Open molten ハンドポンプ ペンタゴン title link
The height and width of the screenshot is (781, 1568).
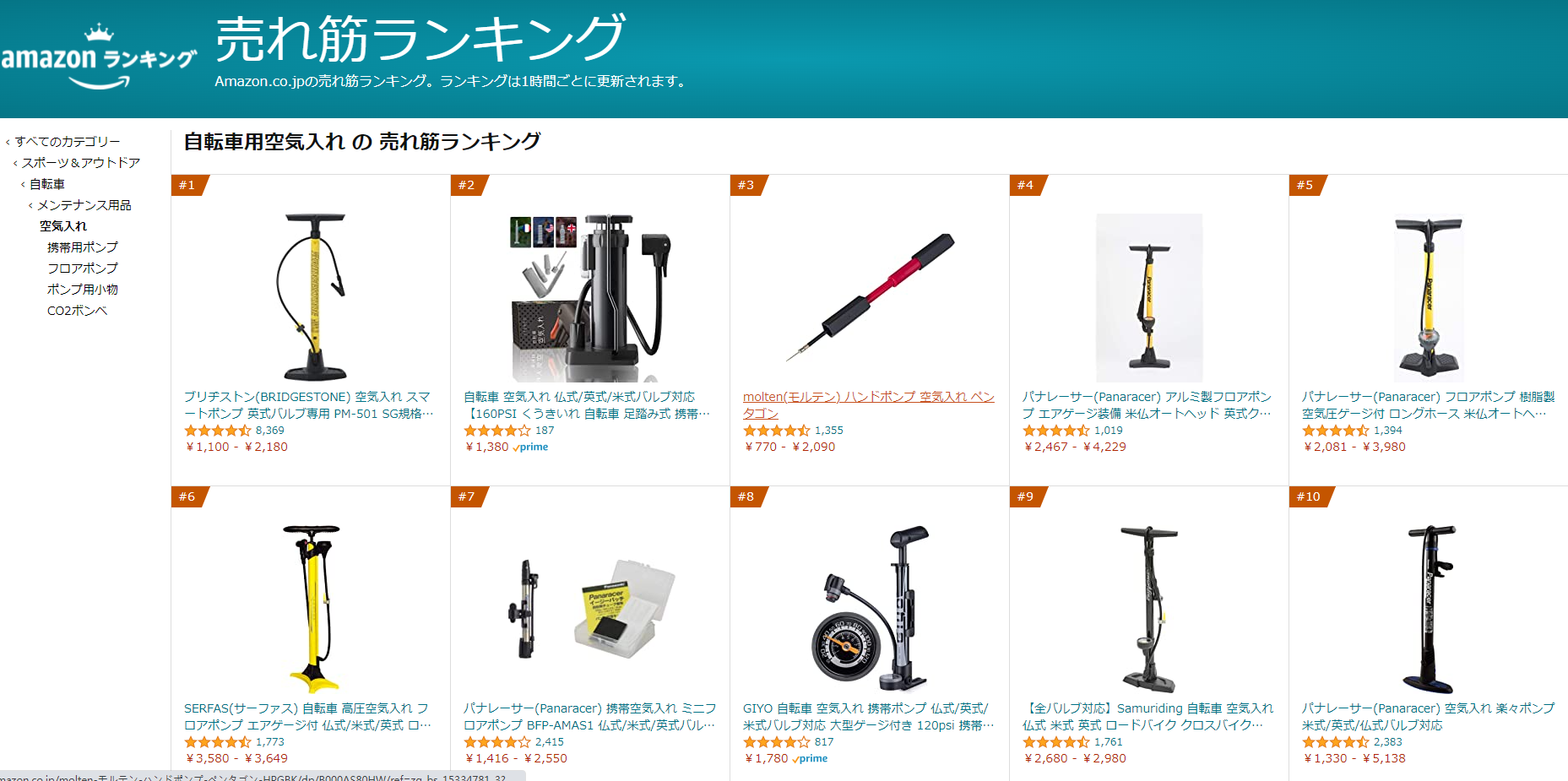point(869,404)
